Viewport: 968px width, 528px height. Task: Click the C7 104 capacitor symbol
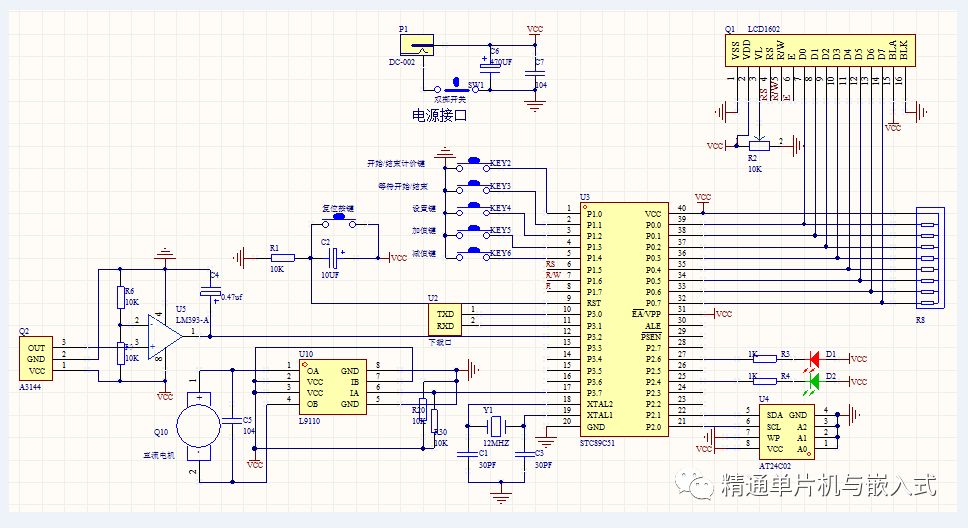535,73
